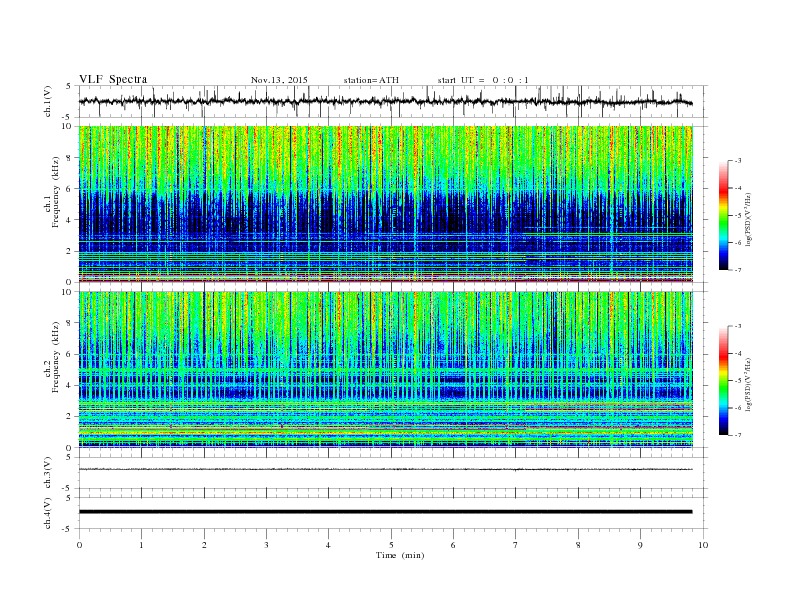Viewport: 792px width, 612px height.
Task: Click the "5" minute label on time axis
Action: [391, 545]
